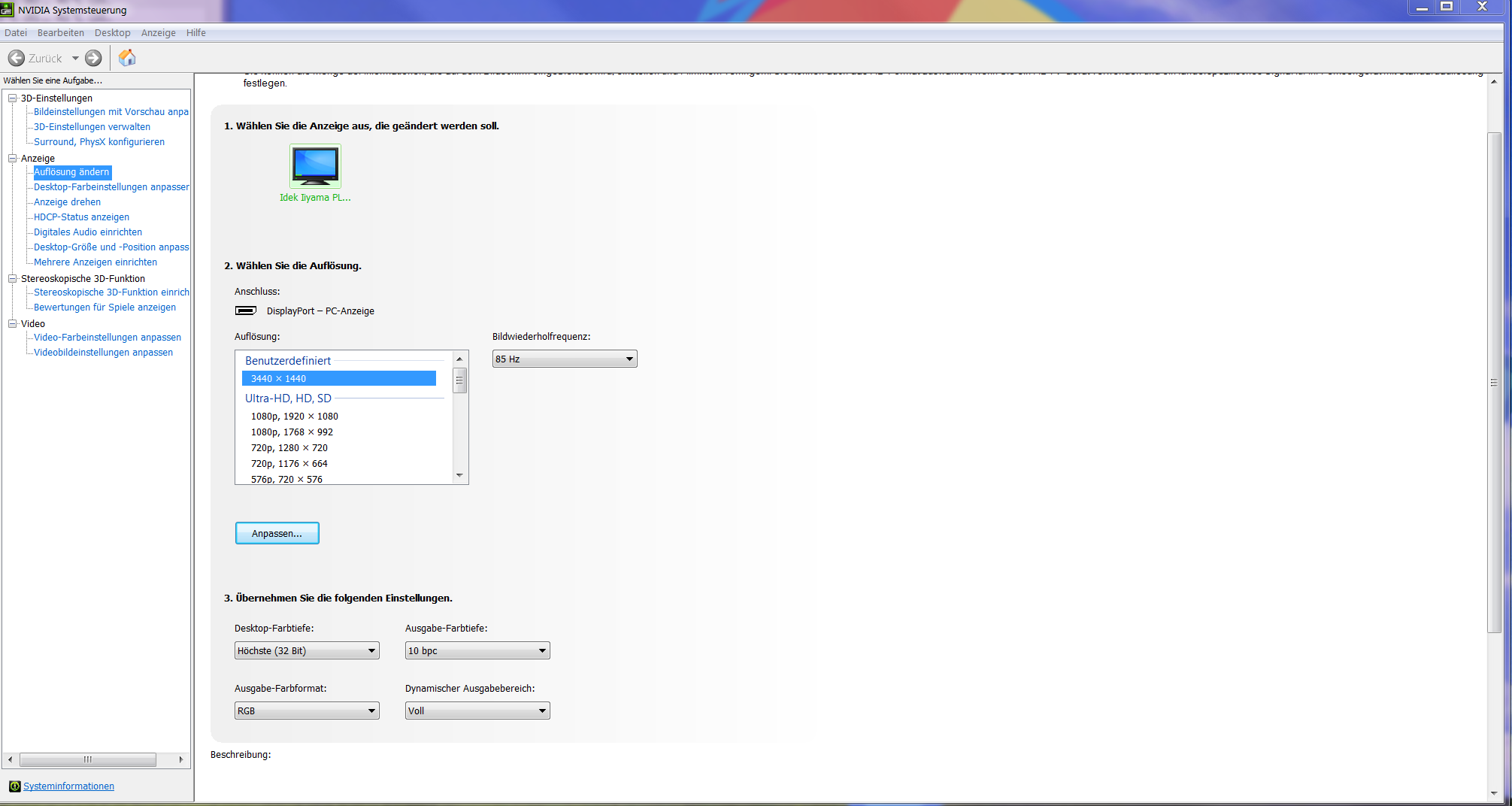Screen dimensions: 1512x806
Task: Click the Ultra-HD, HD, SD list header
Action: click(x=288, y=398)
